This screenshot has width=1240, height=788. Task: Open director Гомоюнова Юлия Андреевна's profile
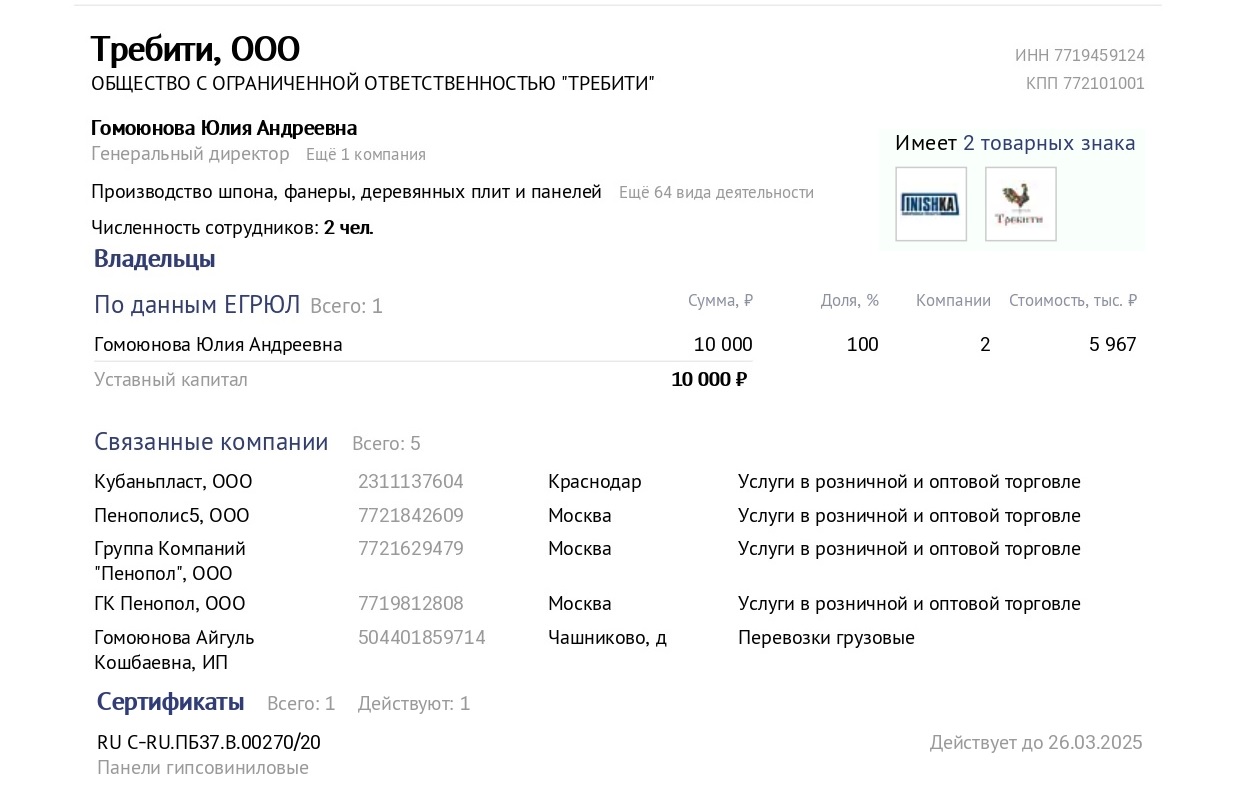click(x=224, y=128)
